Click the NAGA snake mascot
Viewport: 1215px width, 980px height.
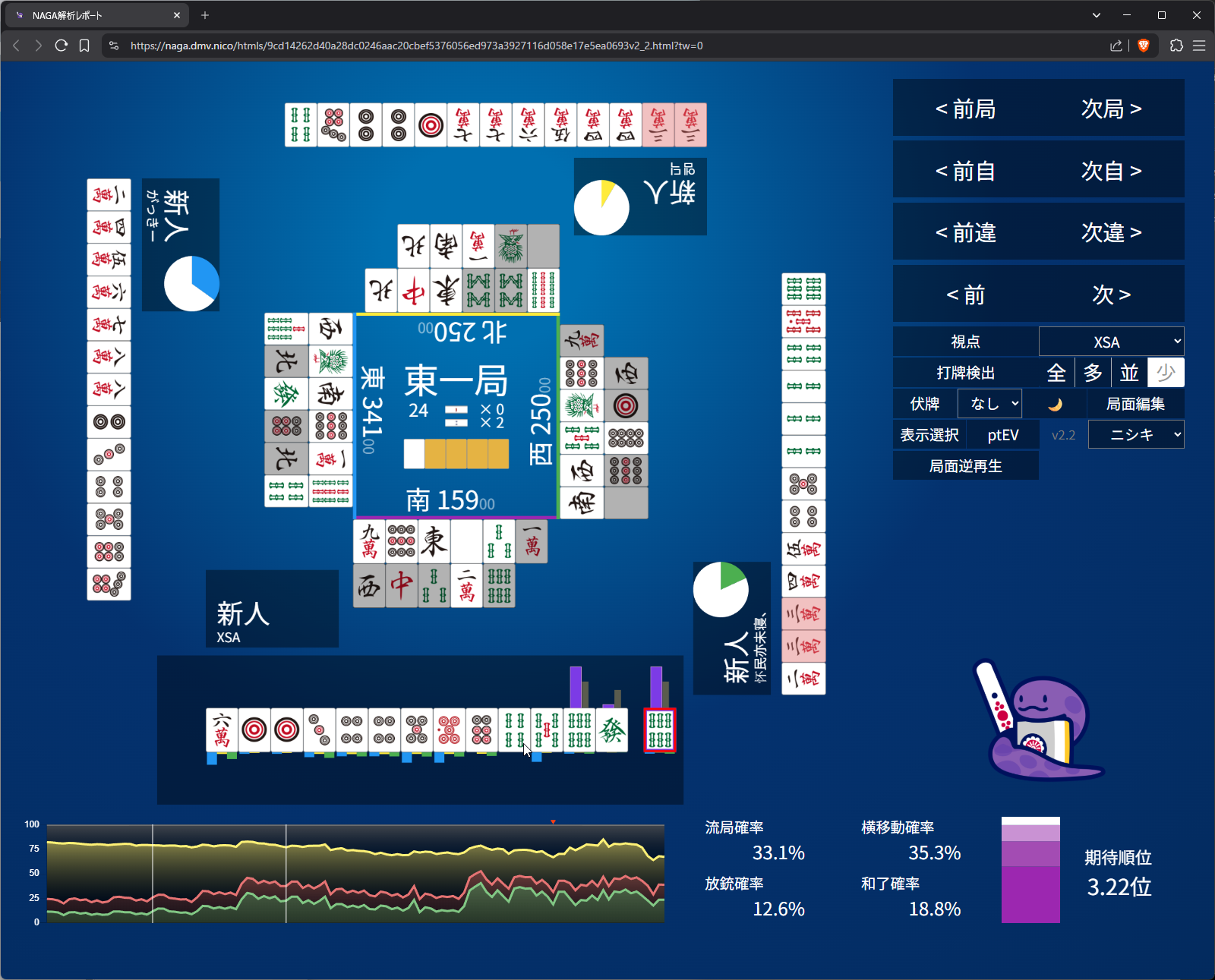click(1038, 721)
